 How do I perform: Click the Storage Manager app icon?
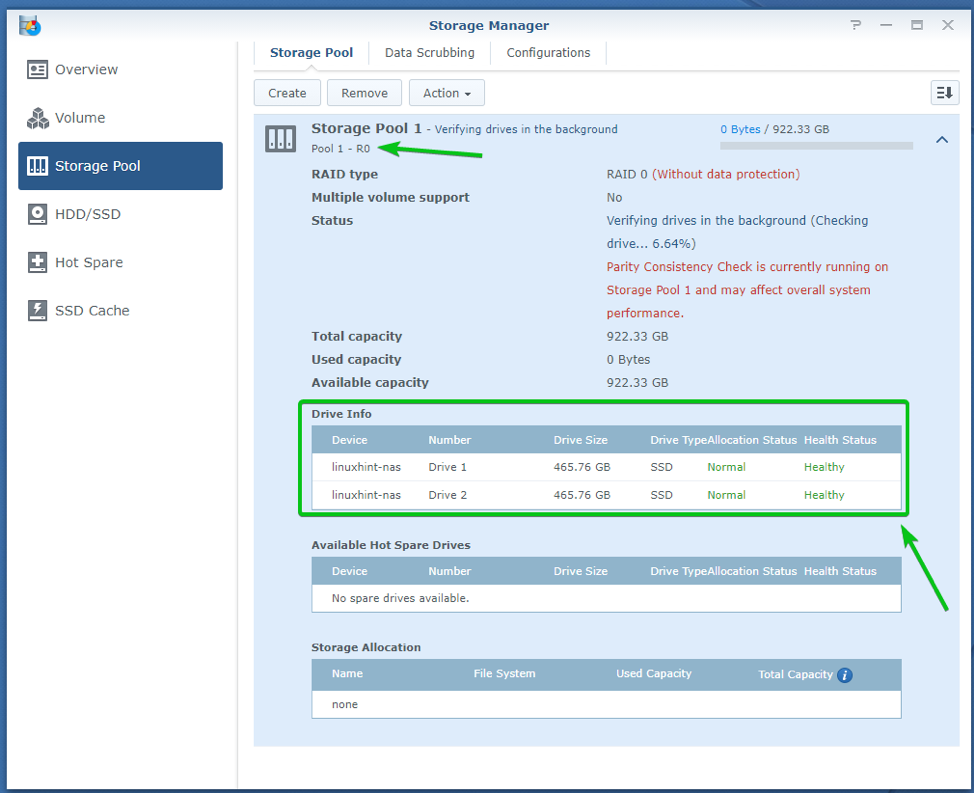tap(29, 25)
